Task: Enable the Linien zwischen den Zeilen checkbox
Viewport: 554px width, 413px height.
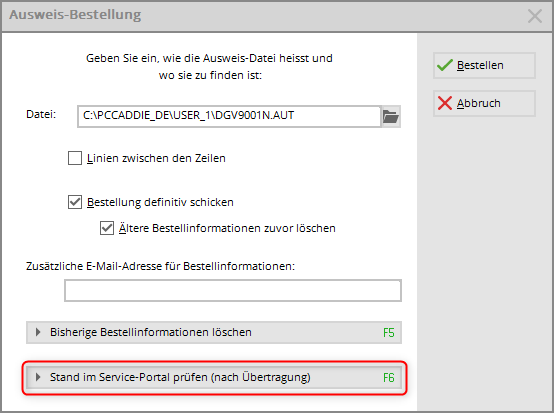Action: tap(75, 158)
